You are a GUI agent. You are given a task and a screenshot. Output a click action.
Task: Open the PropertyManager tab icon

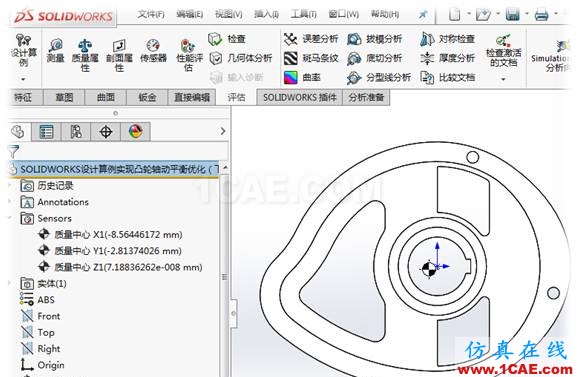click(x=46, y=131)
